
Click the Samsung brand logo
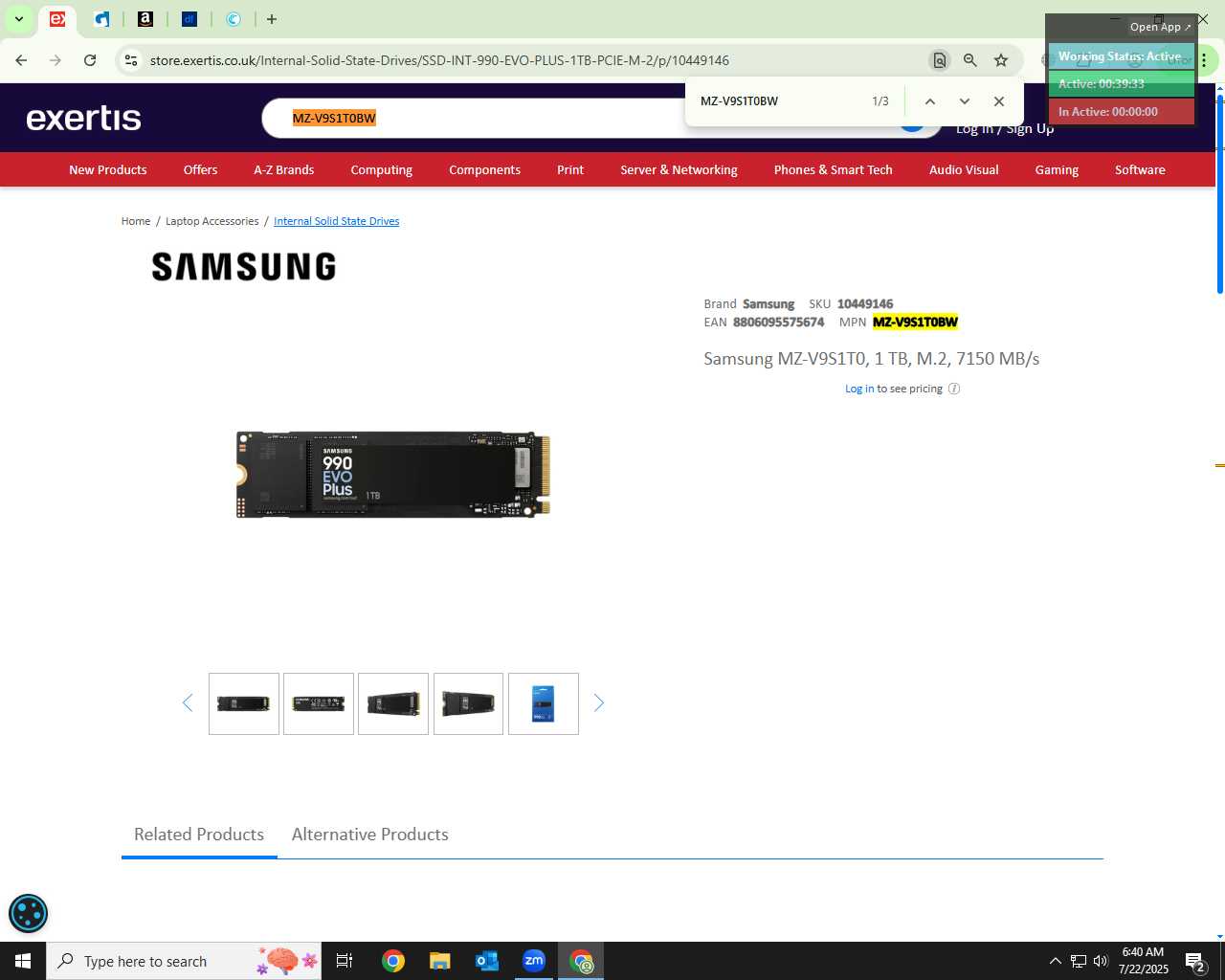pyautogui.click(x=244, y=267)
